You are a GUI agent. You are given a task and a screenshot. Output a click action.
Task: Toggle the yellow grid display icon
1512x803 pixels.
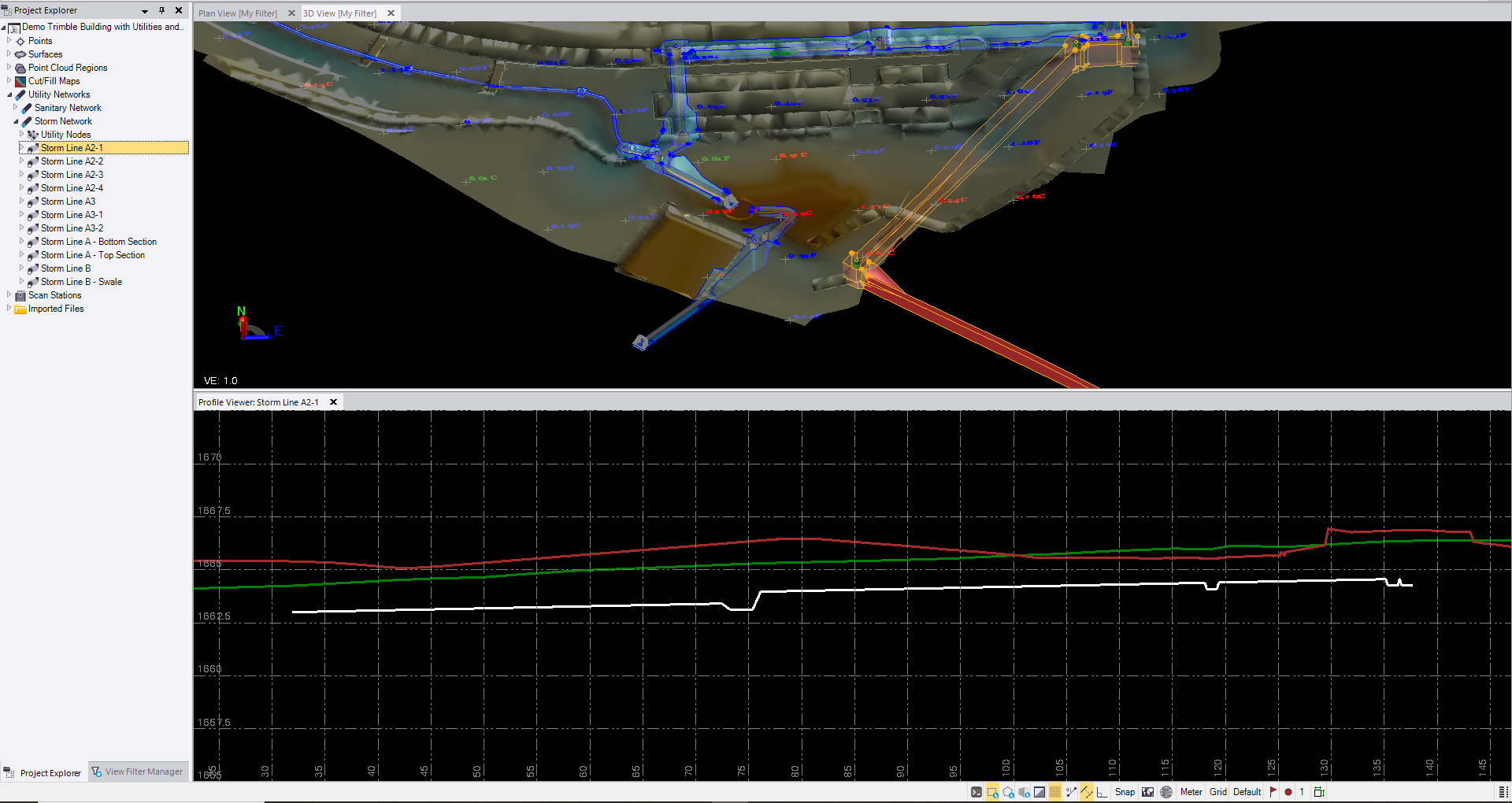(x=1055, y=792)
